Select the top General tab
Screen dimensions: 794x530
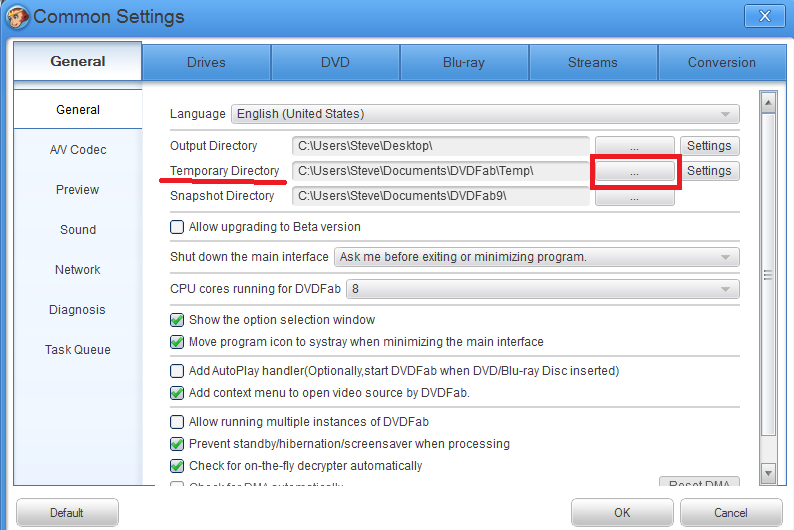click(77, 61)
